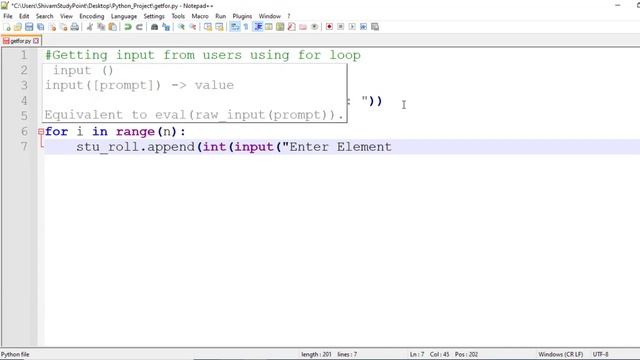640x360 pixels.
Task: Open the File menu
Action: point(8,16)
